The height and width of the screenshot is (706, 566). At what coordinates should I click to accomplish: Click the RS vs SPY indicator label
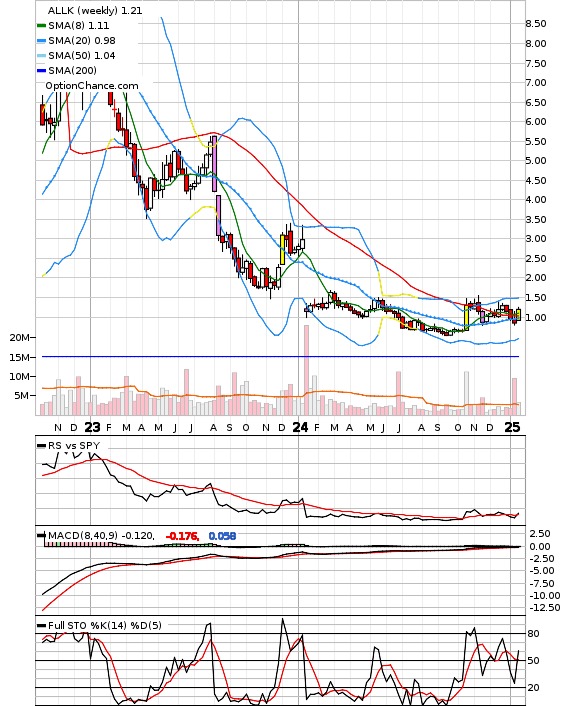click(x=74, y=445)
